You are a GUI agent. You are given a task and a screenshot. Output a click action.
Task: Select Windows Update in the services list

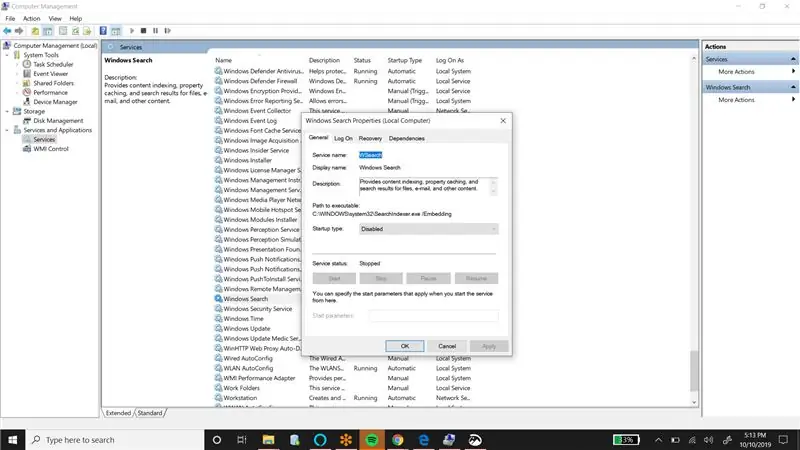247,329
